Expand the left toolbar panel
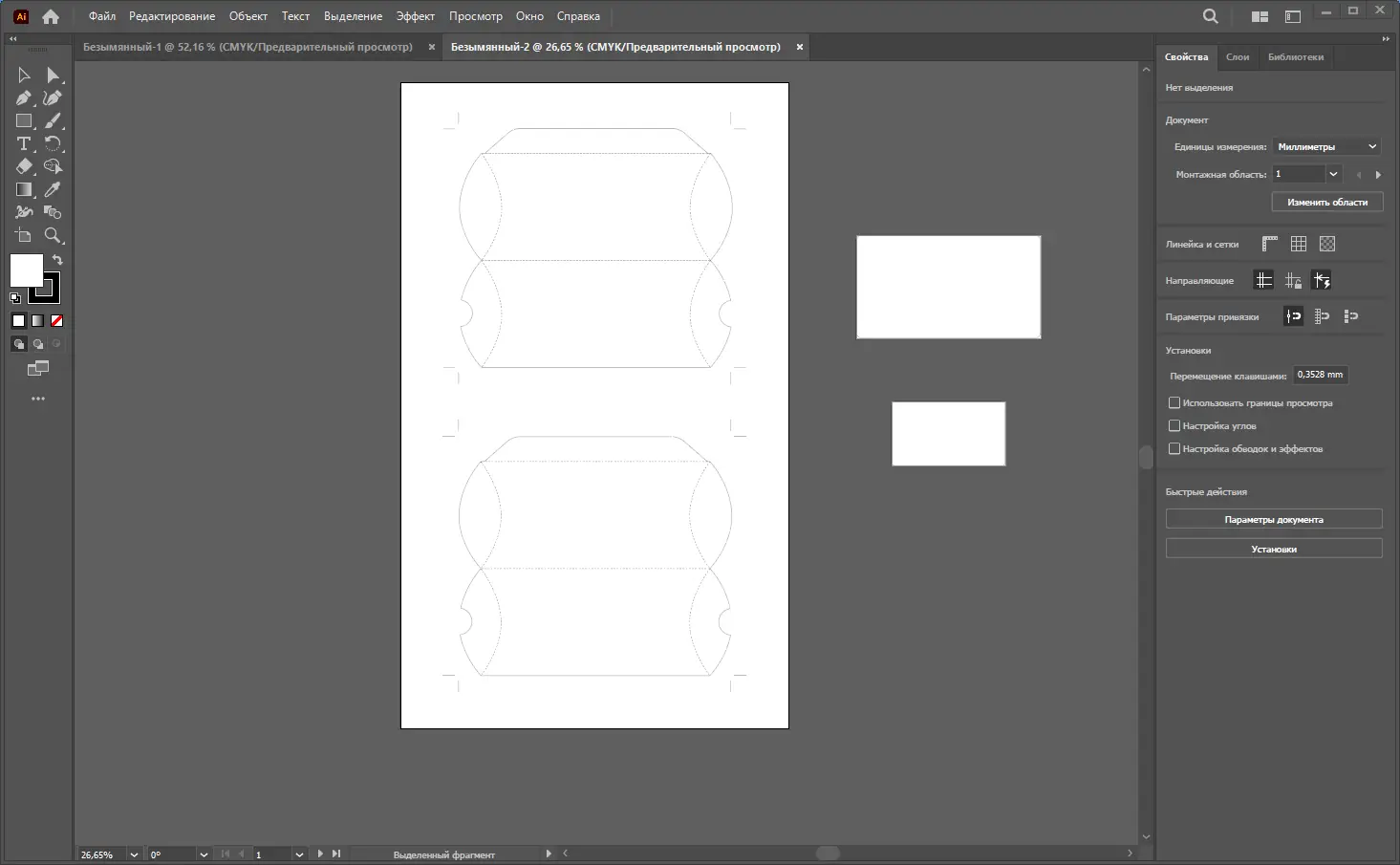Viewport: 1400px width, 865px height. pos(12,39)
